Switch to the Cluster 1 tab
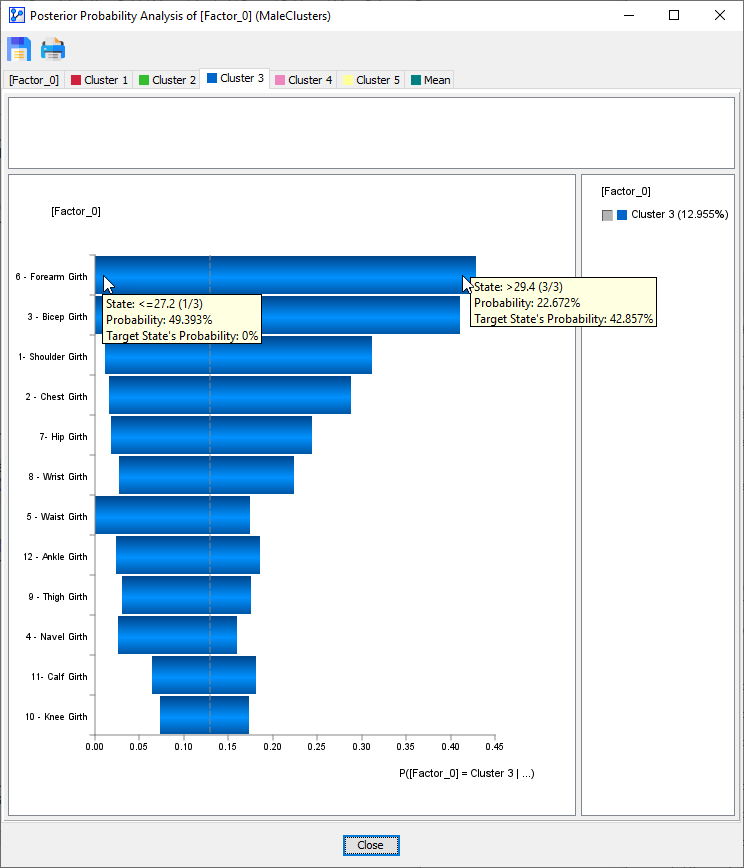The image size is (744, 868). (99, 80)
